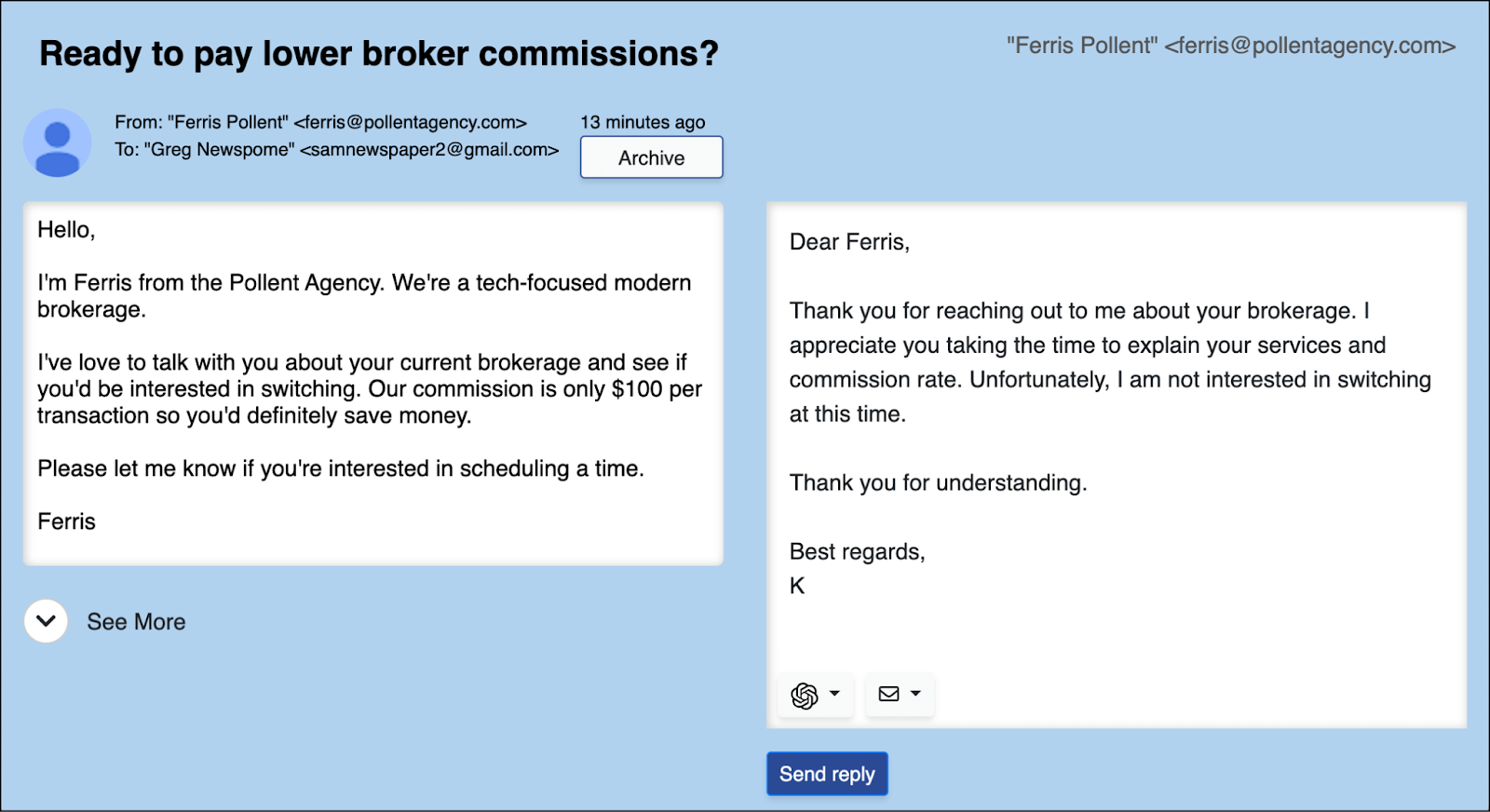The width and height of the screenshot is (1490, 812).
Task: Expand the dropdown arrow beside the envelope icon
Action: coord(915,694)
